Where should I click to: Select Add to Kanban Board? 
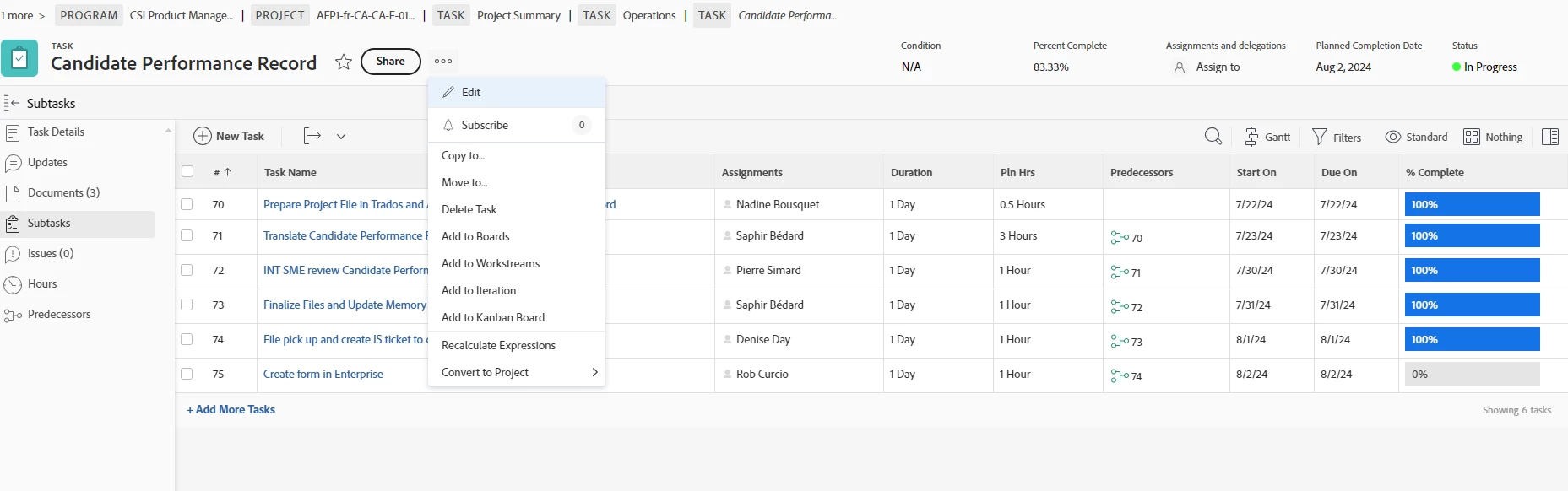(493, 317)
